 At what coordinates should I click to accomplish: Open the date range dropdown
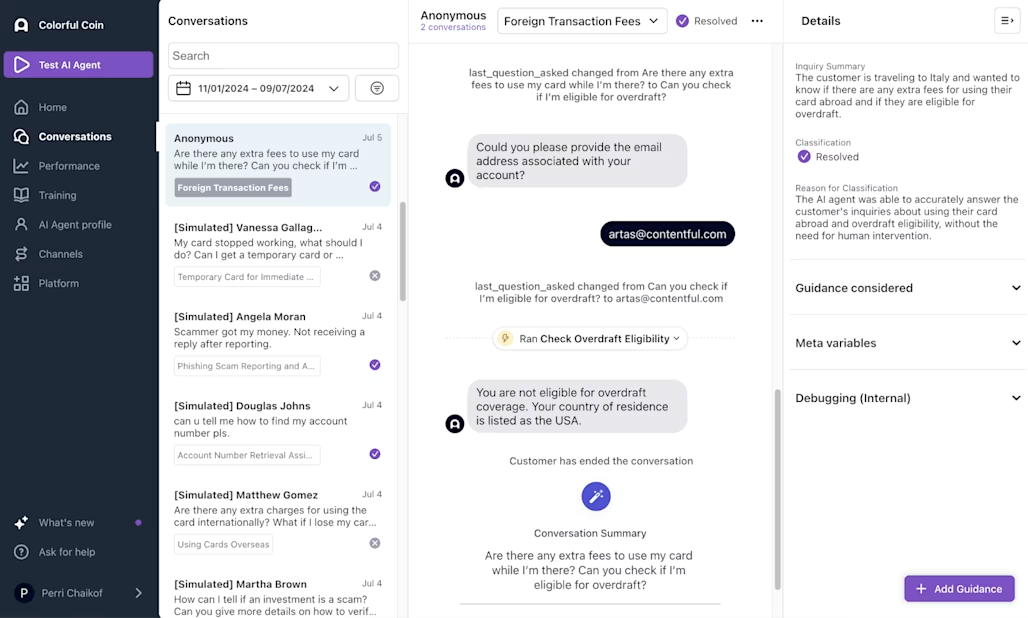(x=258, y=88)
